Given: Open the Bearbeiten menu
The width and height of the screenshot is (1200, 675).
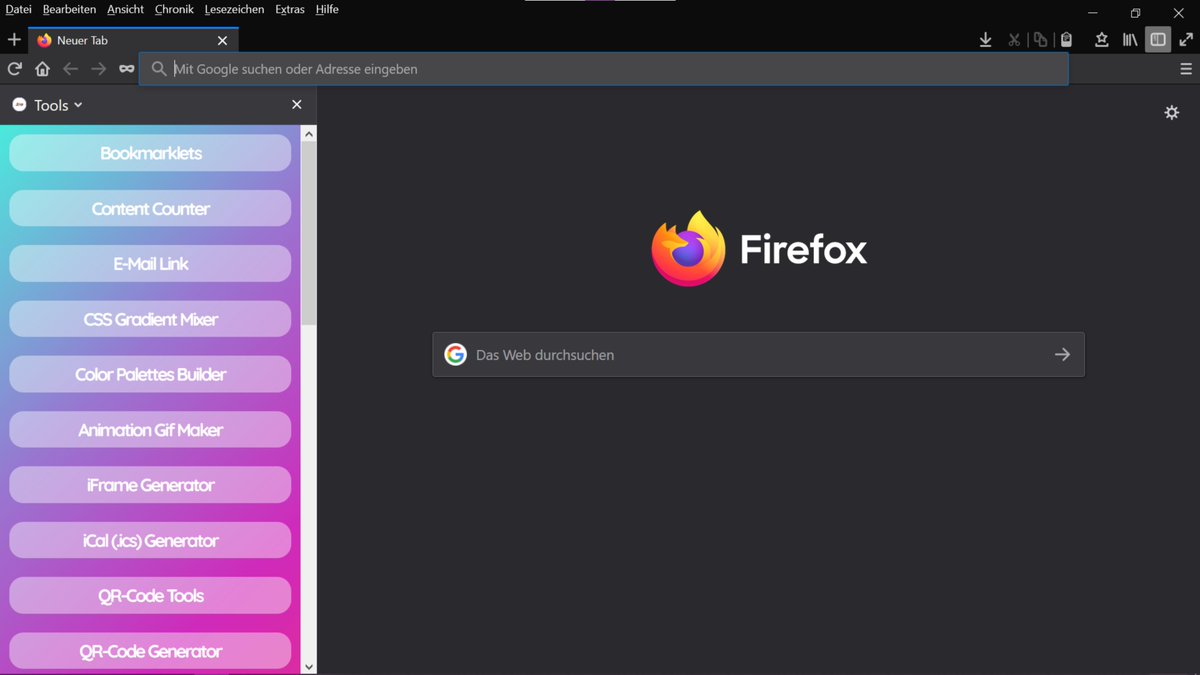Looking at the screenshot, I should 69,9.
